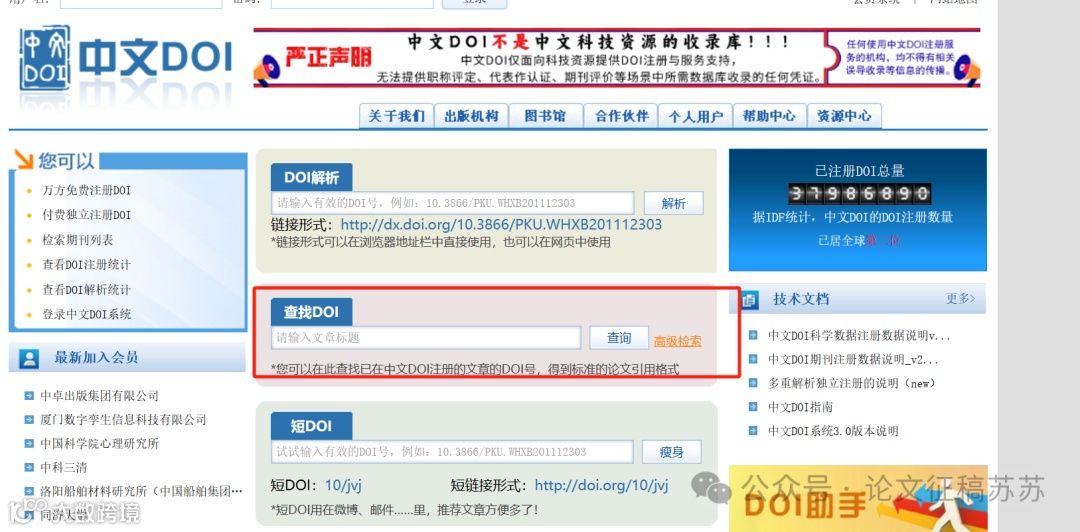This screenshot has height=532, width=1080.
Task: Open the 合作伙伴 tab
Action: pos(621,116)
